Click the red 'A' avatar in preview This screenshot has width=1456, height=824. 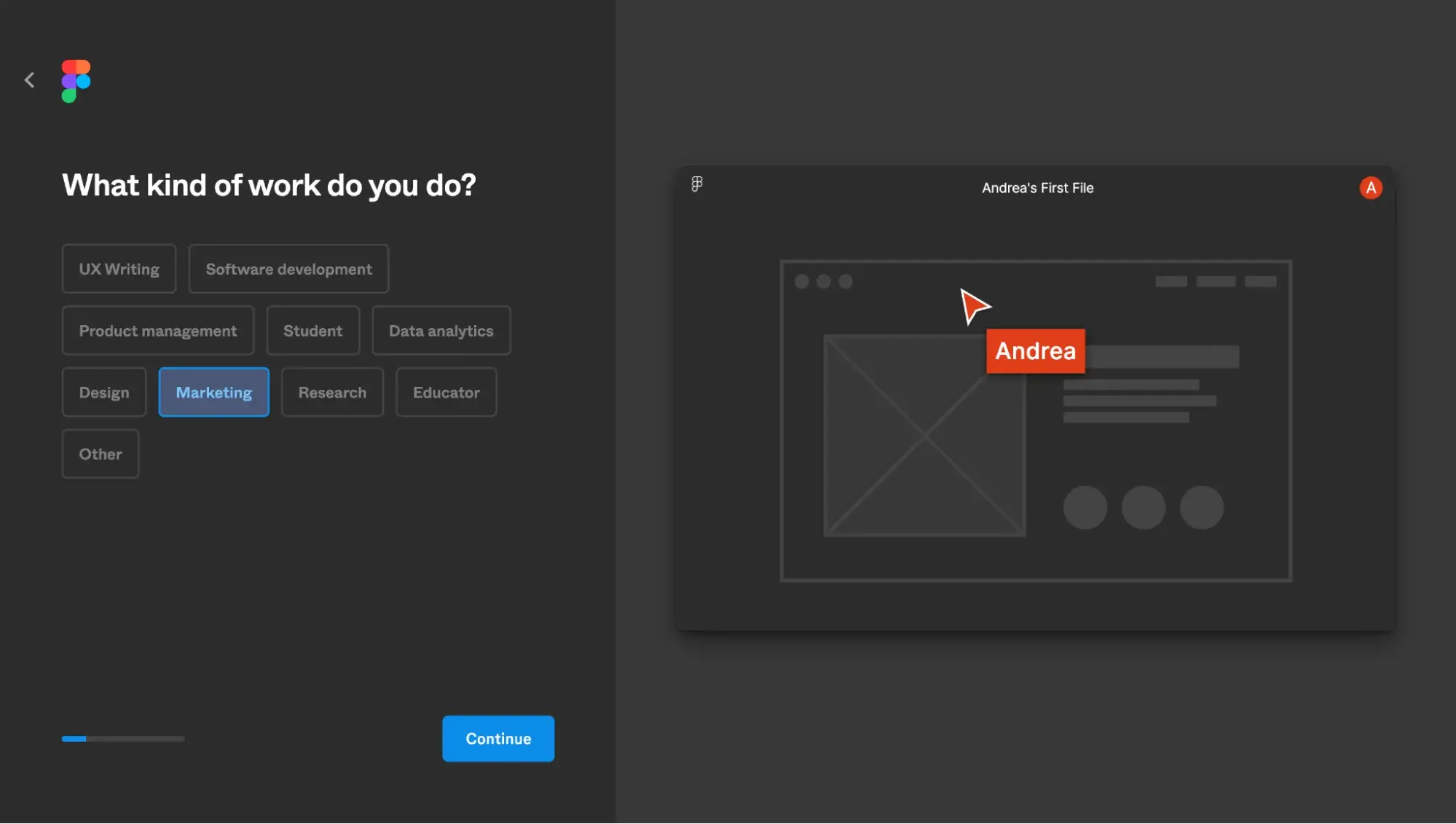[1371, 188]
